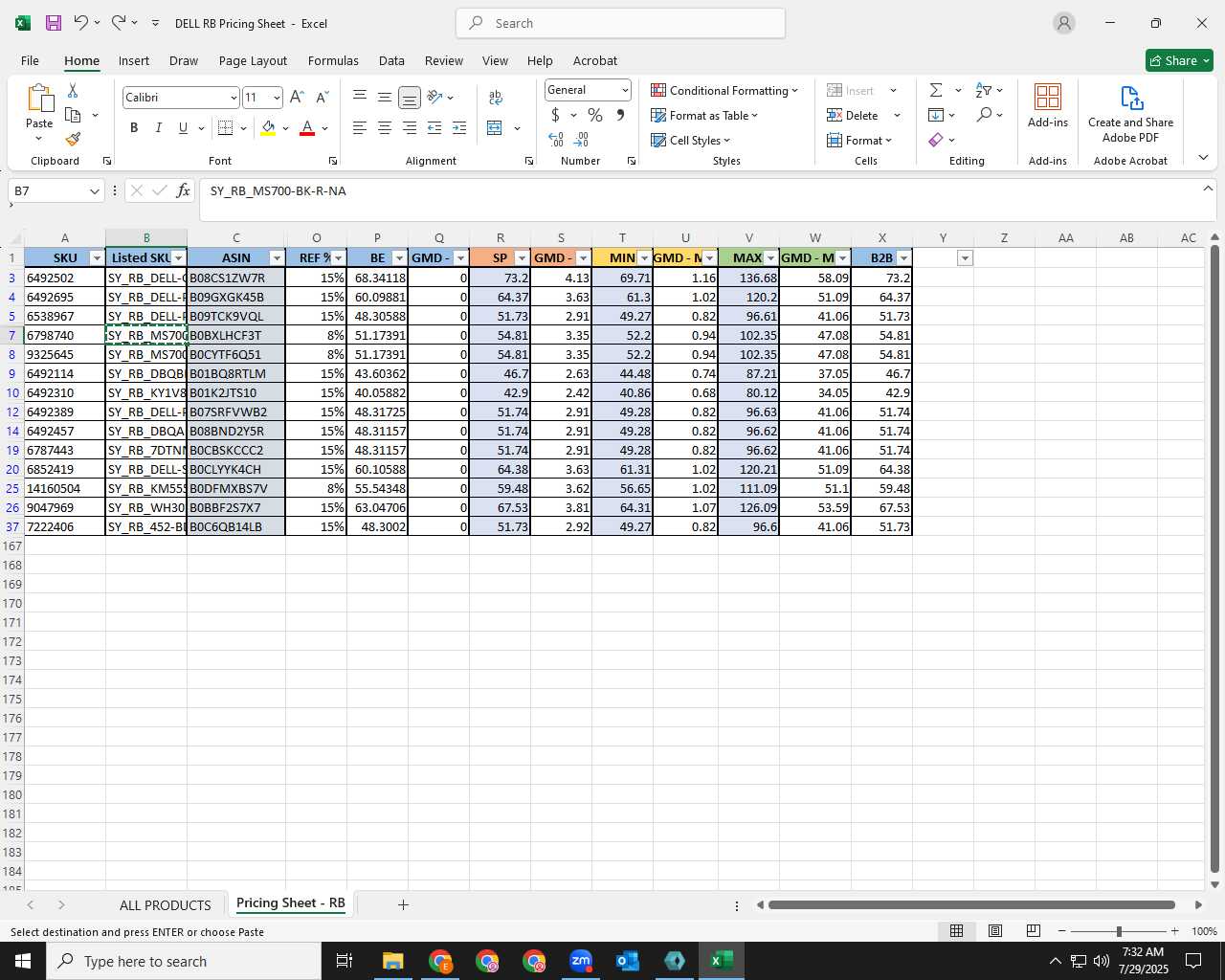Click Decrease Decimal icon

(x=581, y=140)
